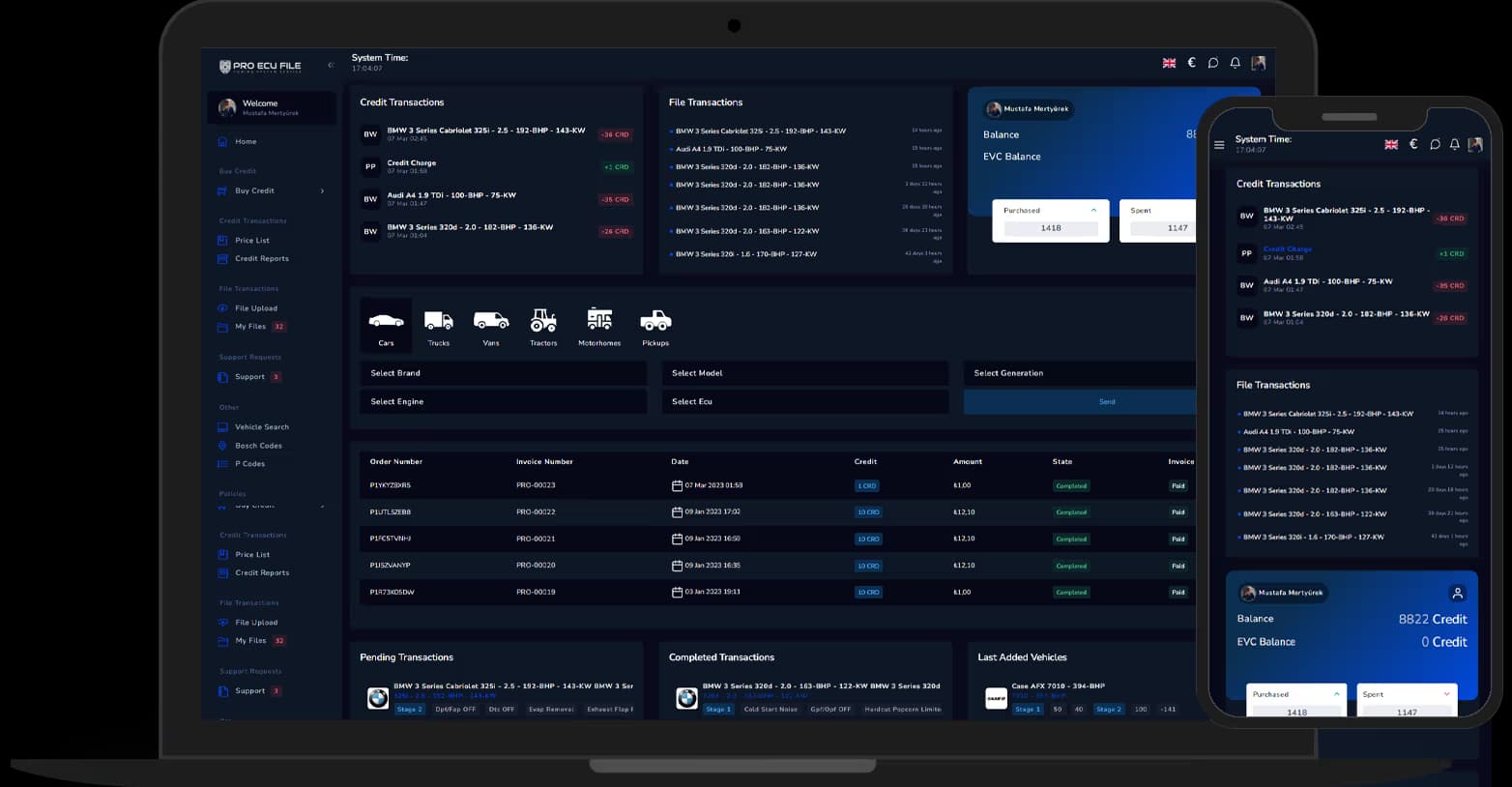Select the Tractors vehicle category icon

tap(542, 325)
